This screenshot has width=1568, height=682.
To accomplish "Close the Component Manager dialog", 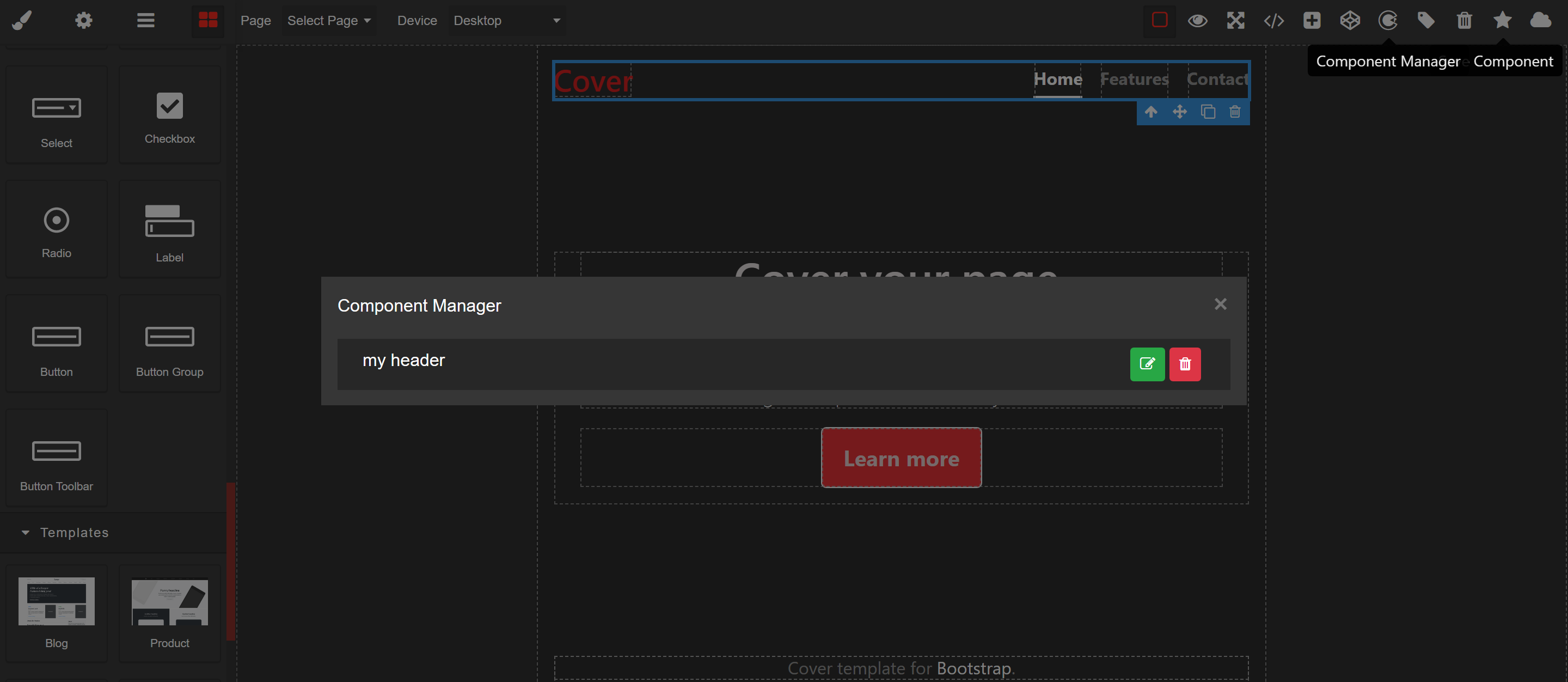I will [x=1220, y=305].
